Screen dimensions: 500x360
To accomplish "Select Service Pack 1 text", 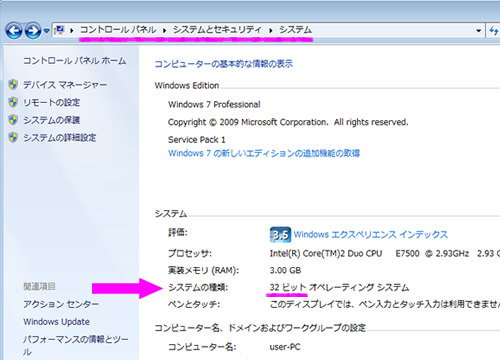I will point(197,139).
